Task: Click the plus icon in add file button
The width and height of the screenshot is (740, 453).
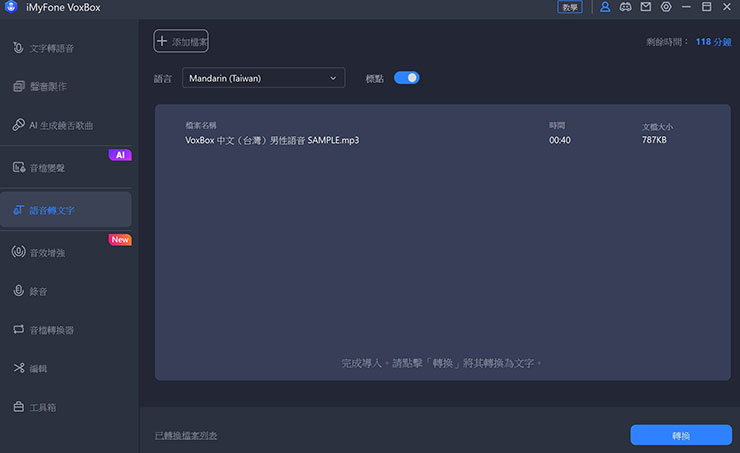Action: pos(162,41)
